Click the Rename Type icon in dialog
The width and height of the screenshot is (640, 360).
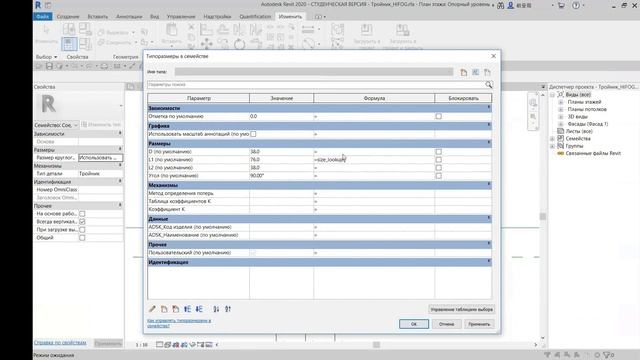coord(476,72)
